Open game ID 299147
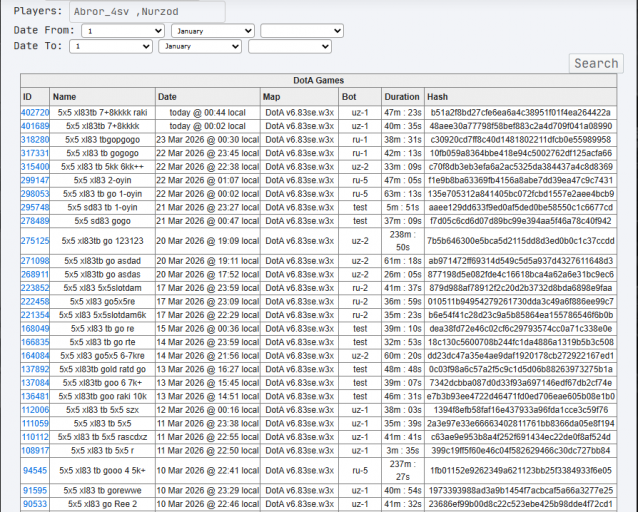The height and width of the screenshot is (512, 638). point(35,180)
